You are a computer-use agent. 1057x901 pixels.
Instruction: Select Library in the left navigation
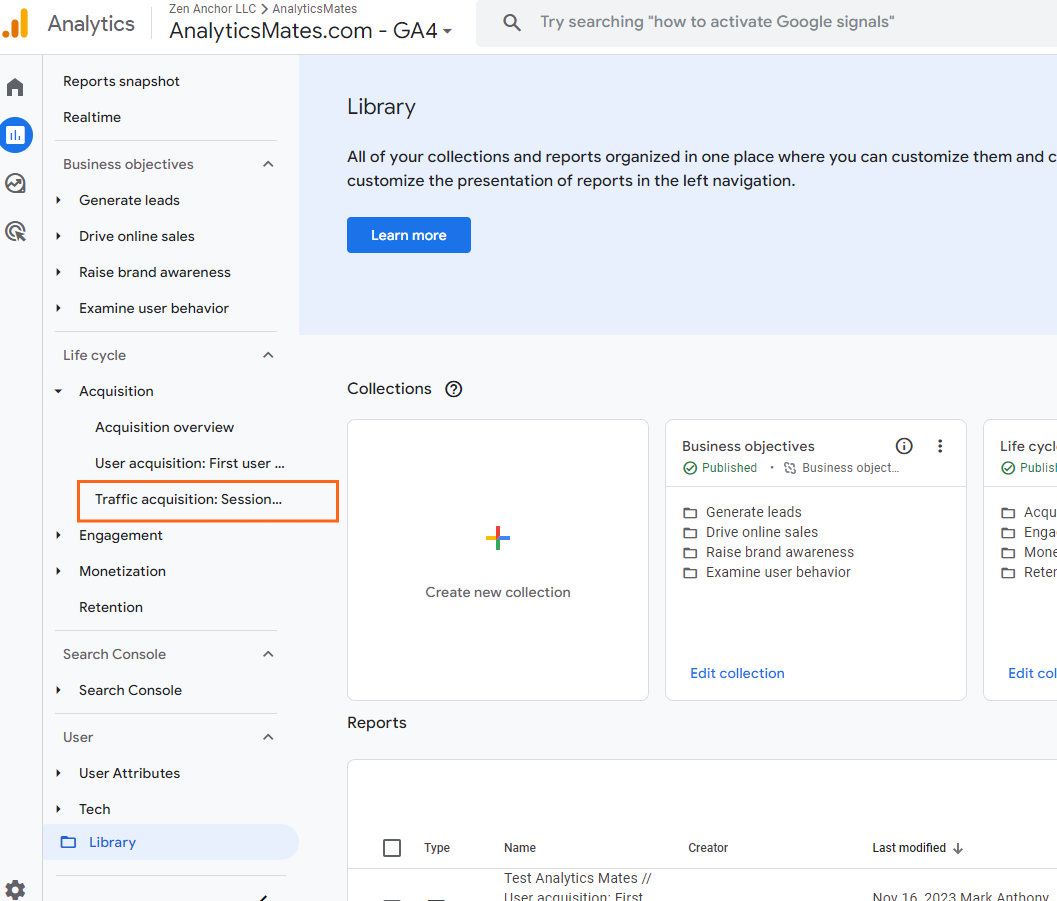tap(112, 842)
